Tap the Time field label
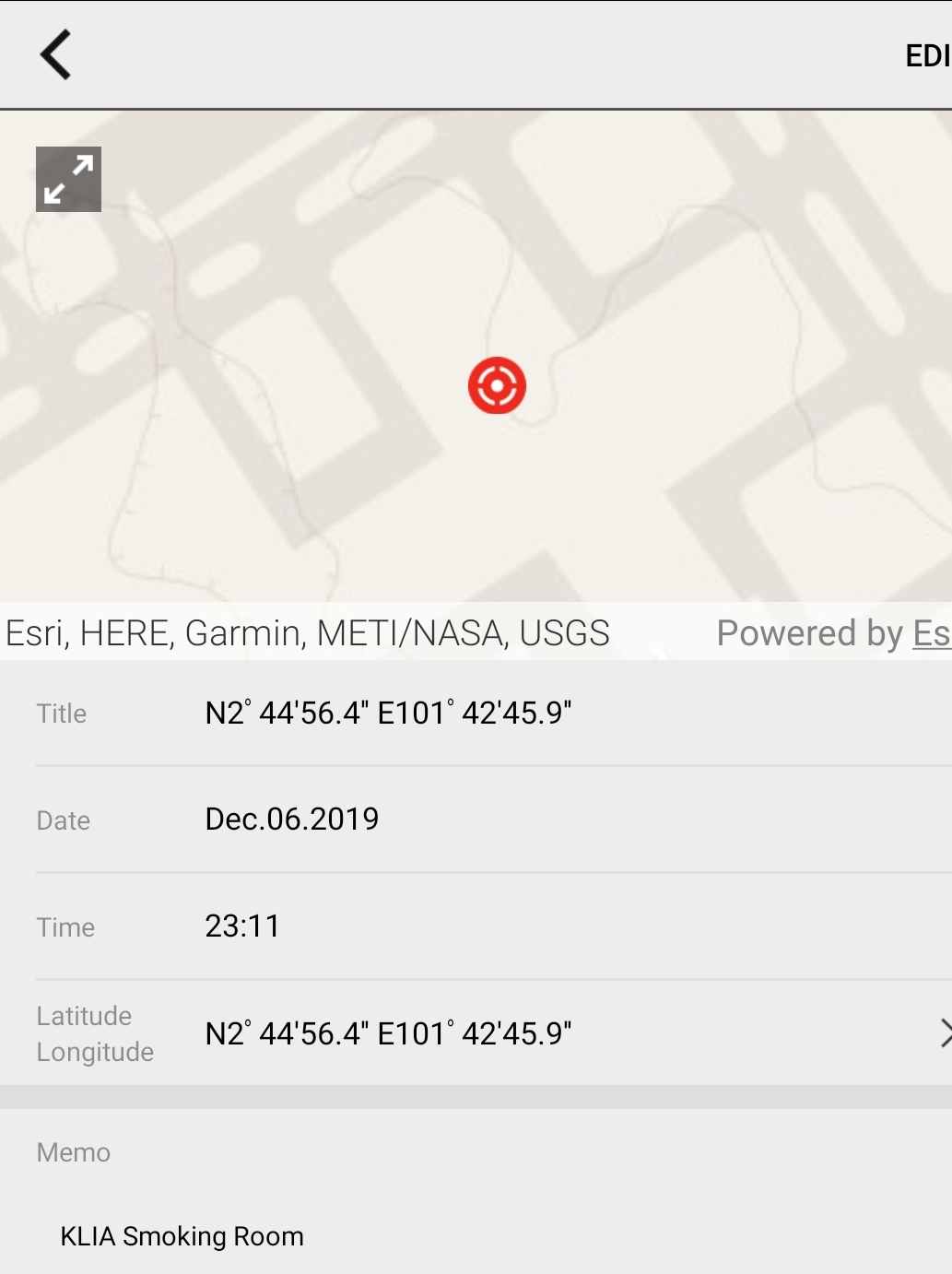 coord(65,927)
